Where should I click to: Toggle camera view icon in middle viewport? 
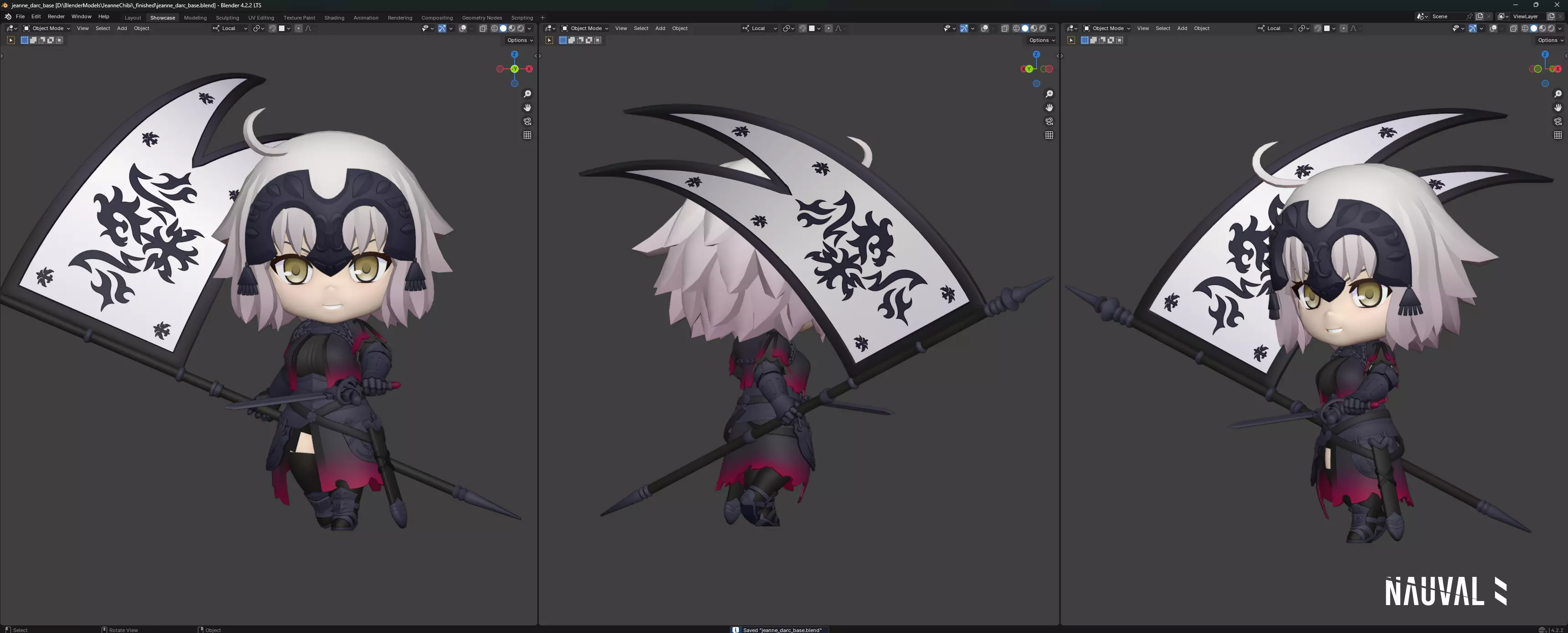(1049, 121)
